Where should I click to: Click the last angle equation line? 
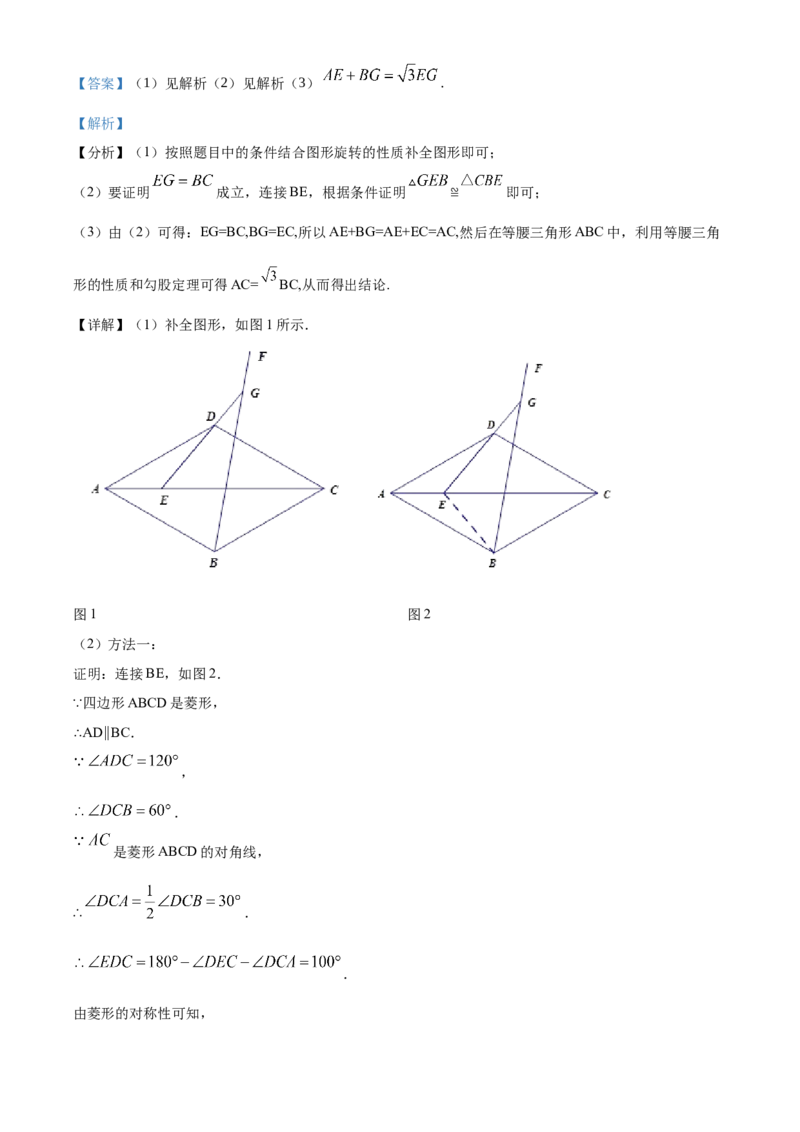(208, 962)
